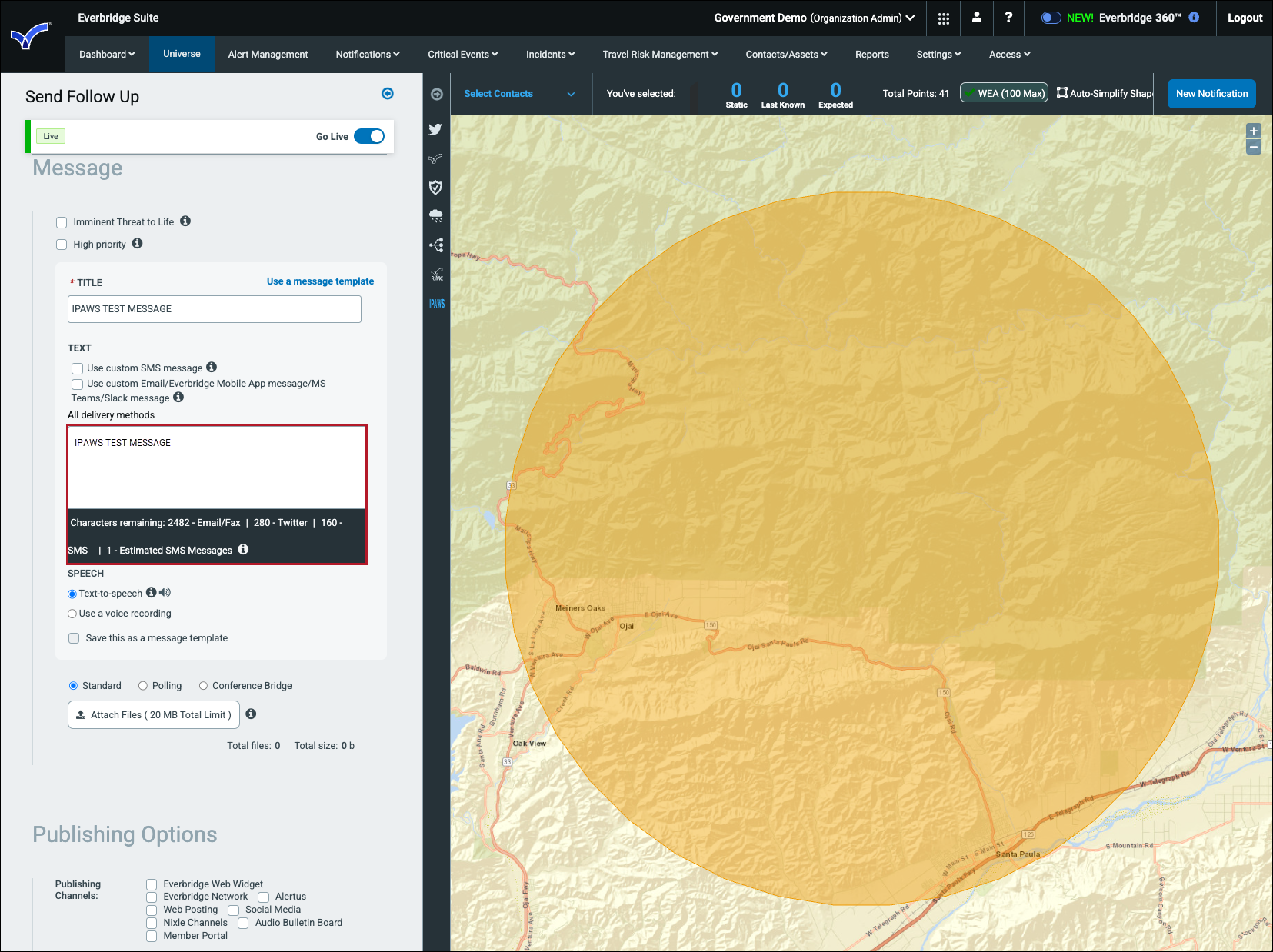The height and width of the screenshot is (952, 1273).
Task: Click info icon beside Estimated SMS Messages
Action: click(243, 550)
